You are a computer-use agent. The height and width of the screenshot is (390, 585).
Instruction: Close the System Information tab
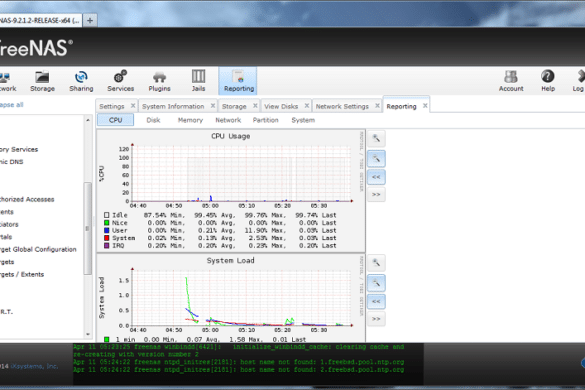tap(213, 106)
